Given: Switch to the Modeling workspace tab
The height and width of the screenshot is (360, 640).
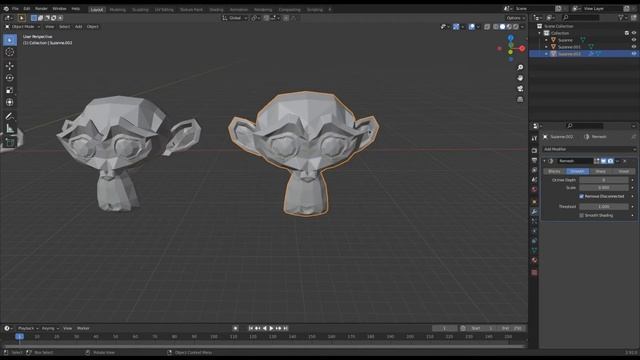Looking at the screenshot, I should [118, 9].
